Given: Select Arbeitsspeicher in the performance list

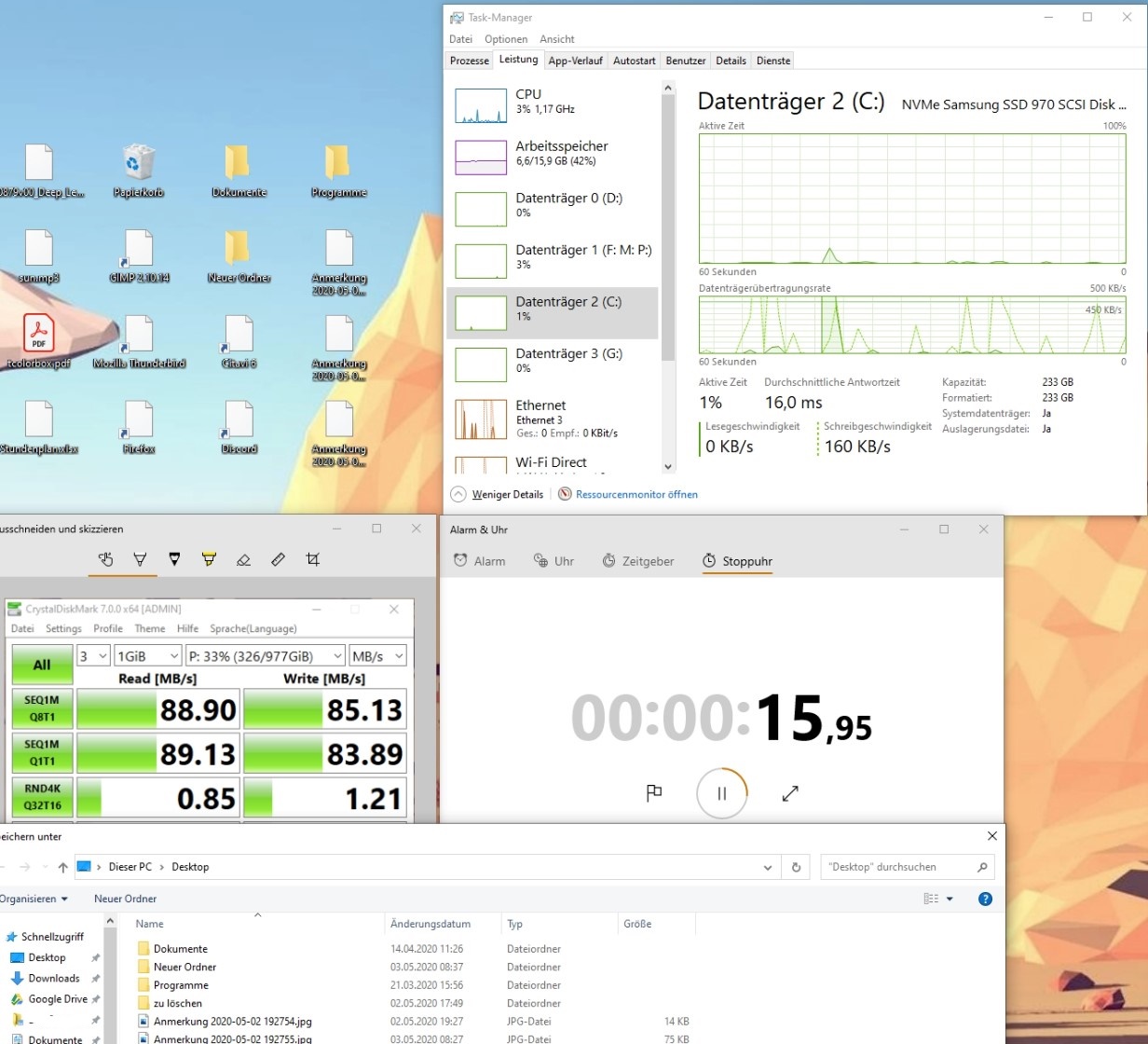Looking at the screenshot, I should point(553,158).
